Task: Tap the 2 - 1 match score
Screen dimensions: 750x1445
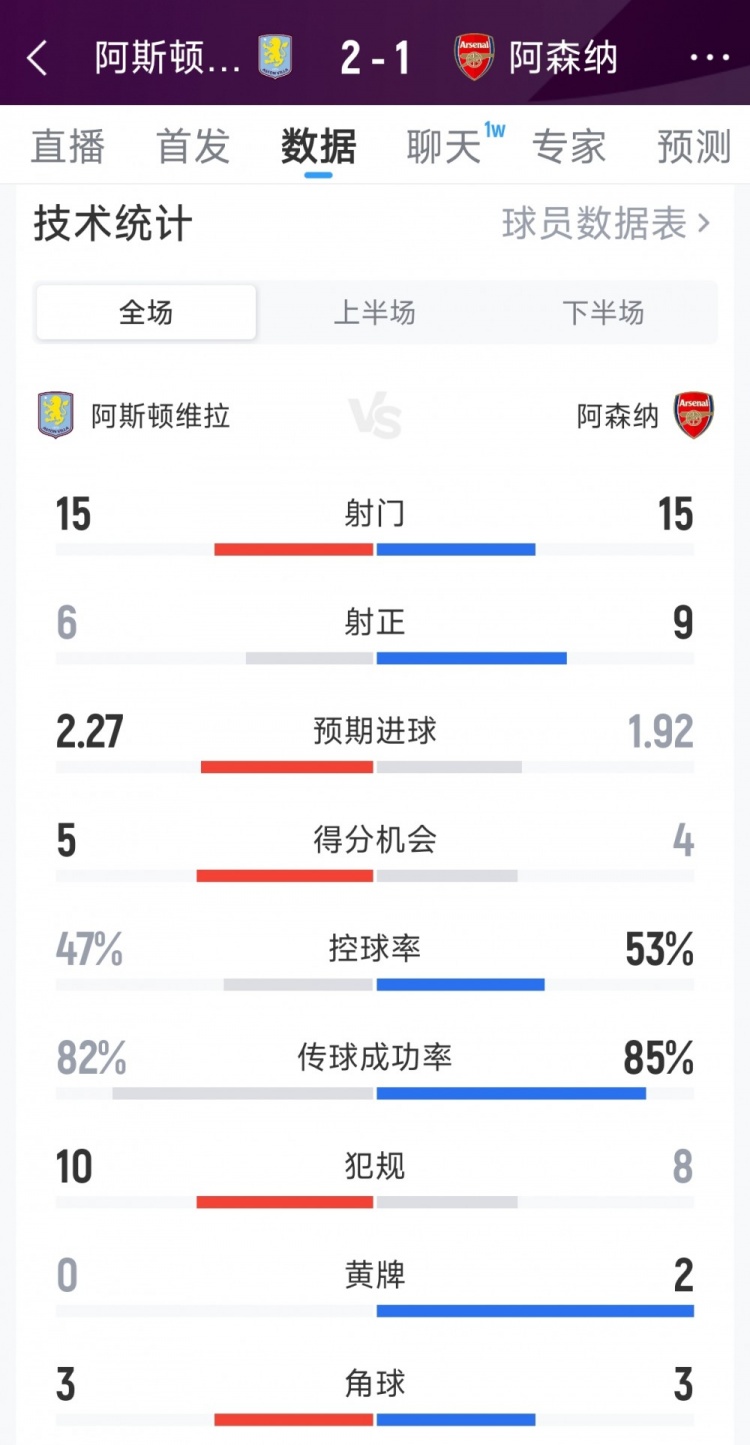Action: [375, 58]
